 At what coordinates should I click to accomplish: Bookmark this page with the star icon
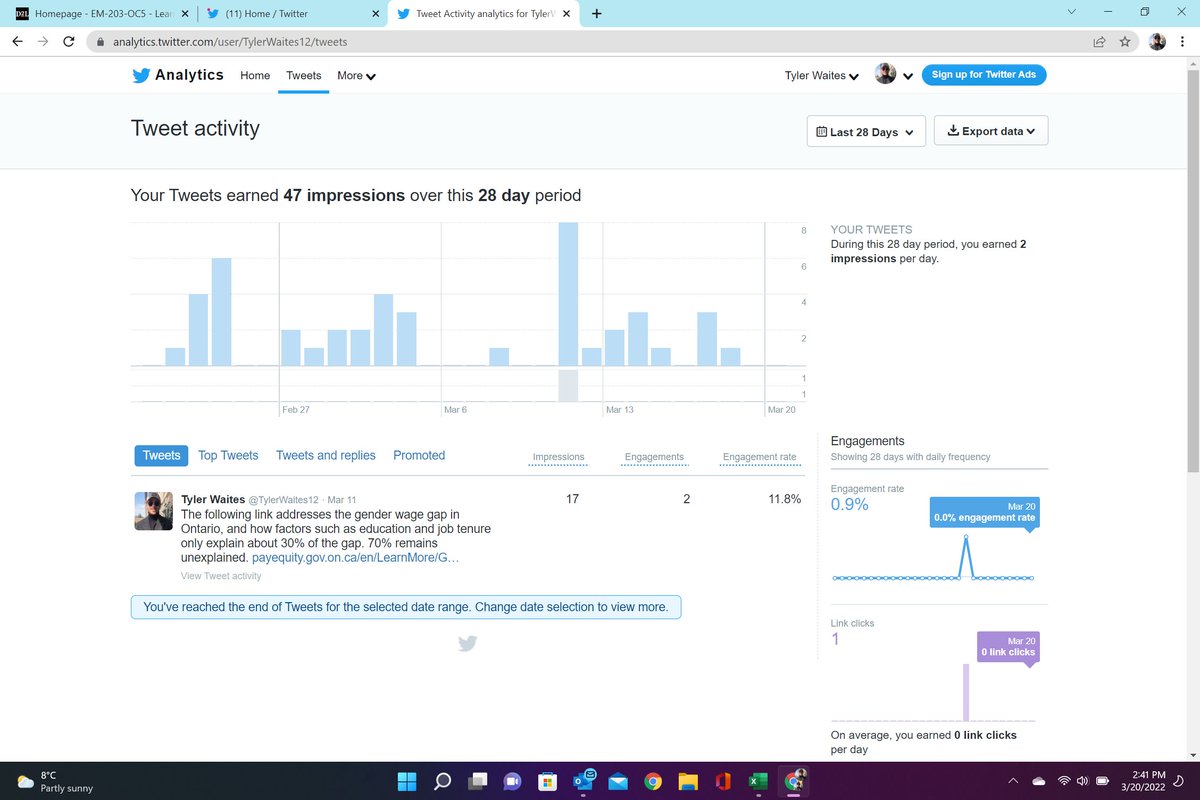click(1125, 42)
